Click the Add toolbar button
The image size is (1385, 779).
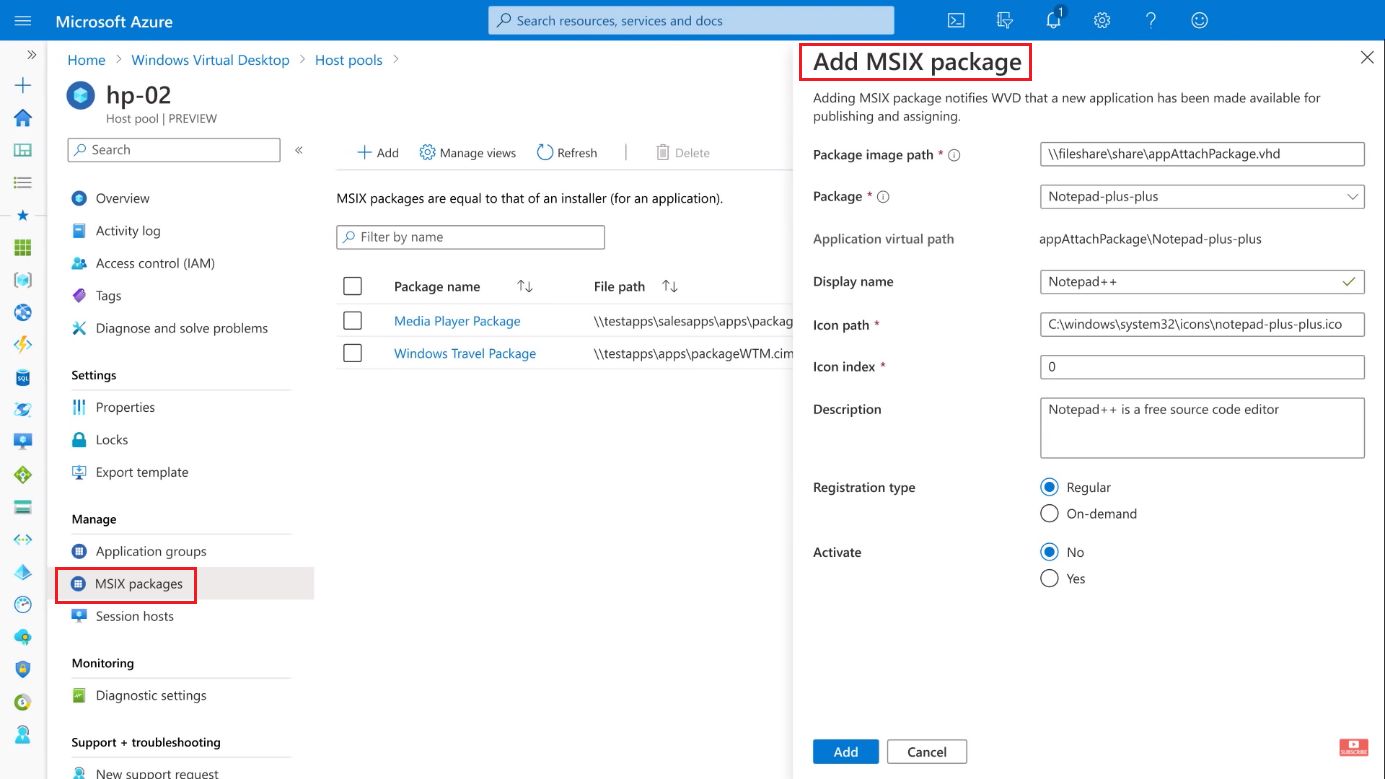(378, 153)
